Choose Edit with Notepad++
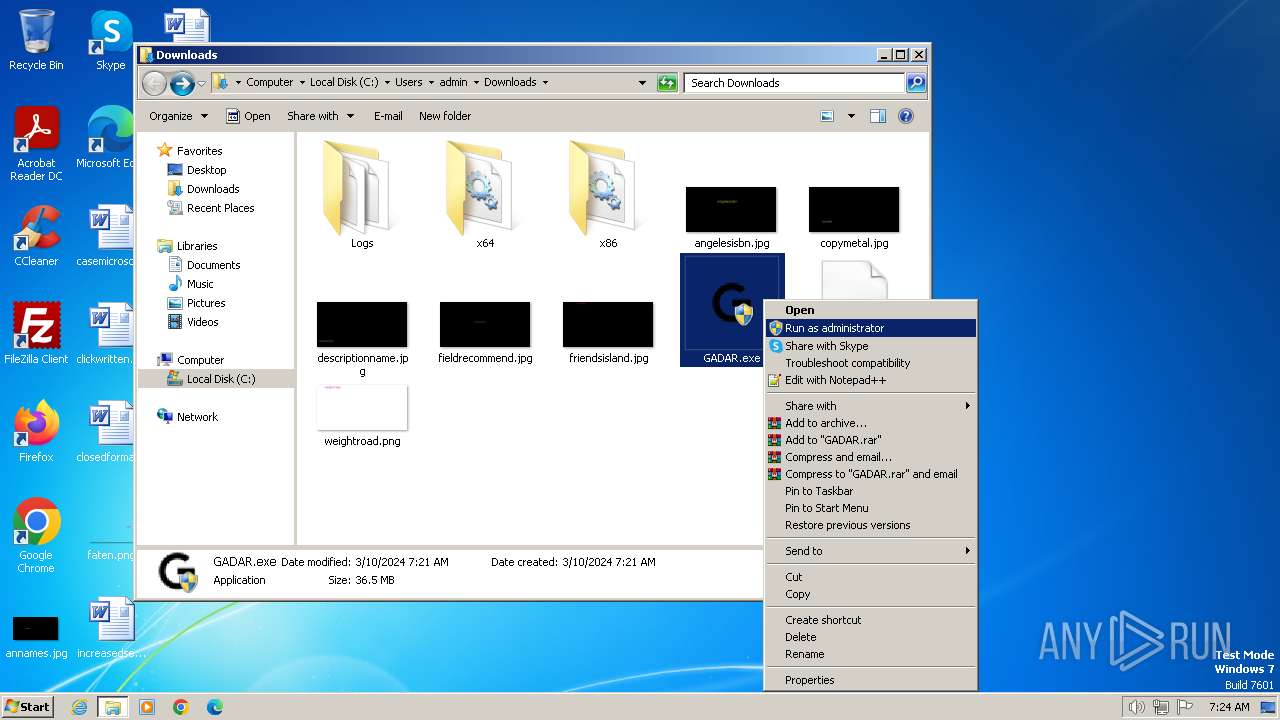The image size is (1280, 720). point(871,380)
